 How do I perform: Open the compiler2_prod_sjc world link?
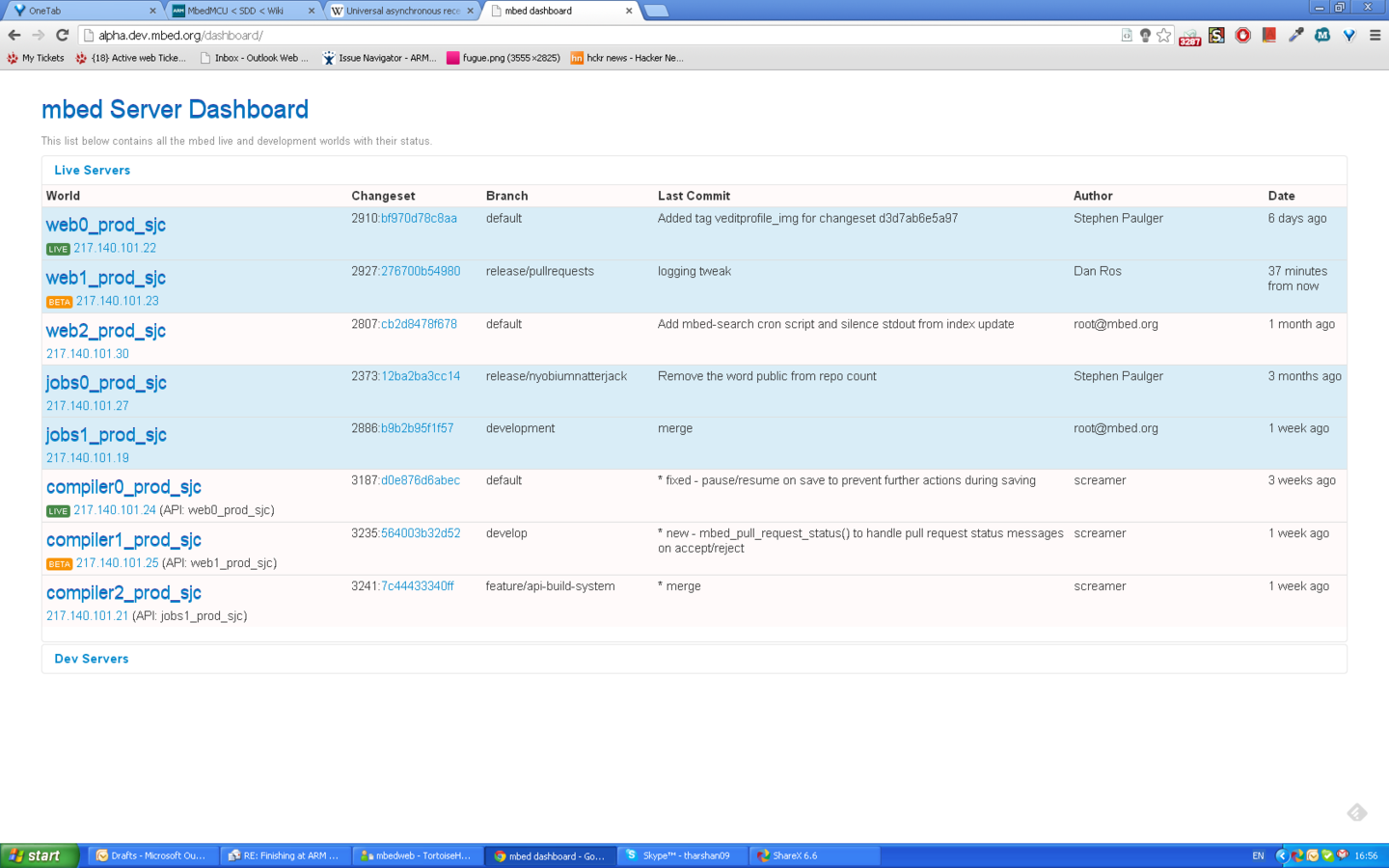tap(123, 593)
